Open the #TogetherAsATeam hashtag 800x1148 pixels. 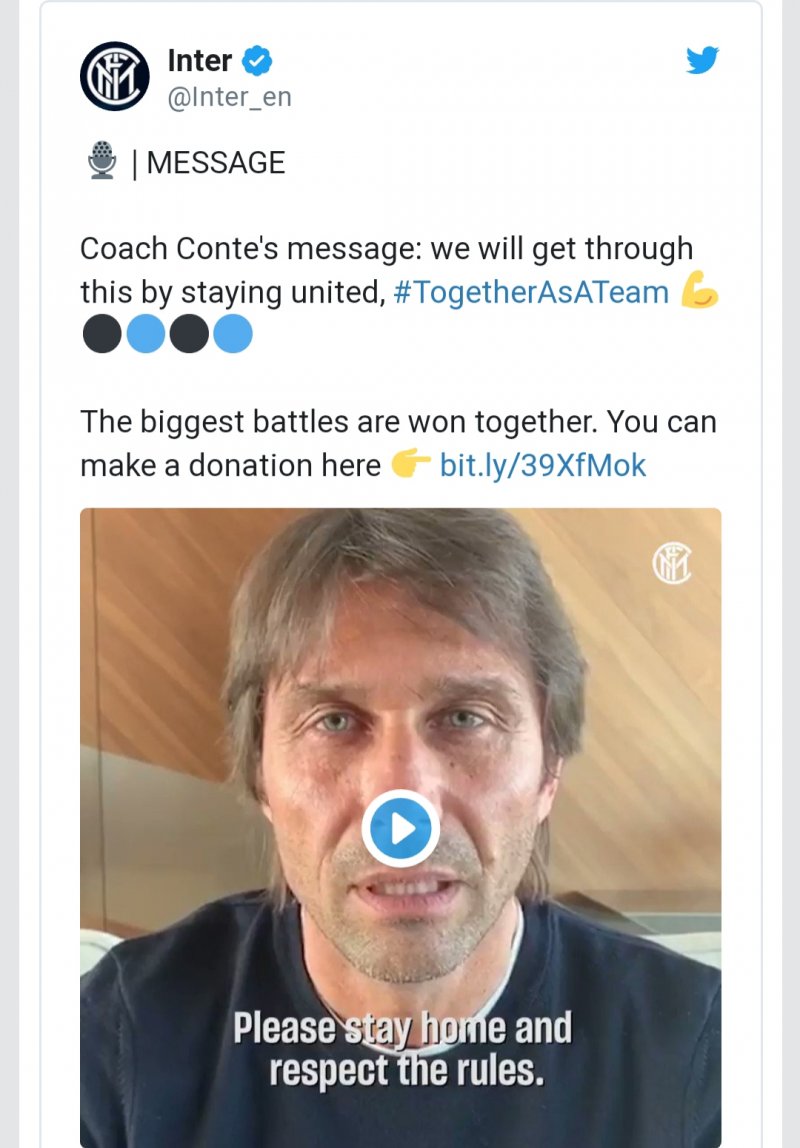(531, 292)
